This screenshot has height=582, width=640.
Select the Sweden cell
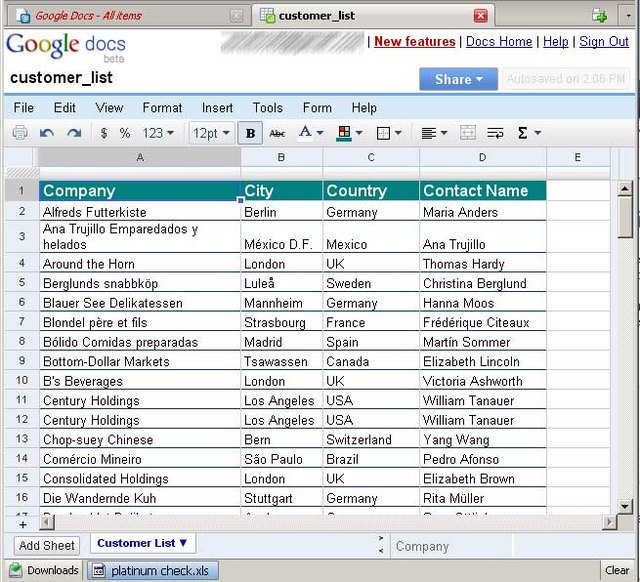click(x=371, y=283)
